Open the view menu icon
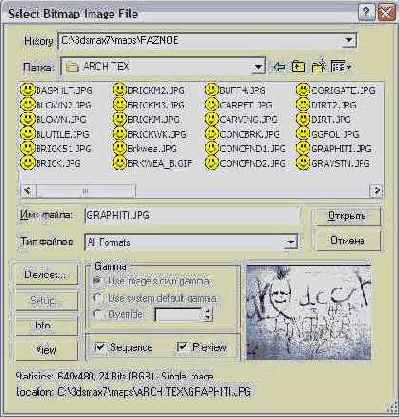Viewport: 399px width, 417px height. (341, 67)
